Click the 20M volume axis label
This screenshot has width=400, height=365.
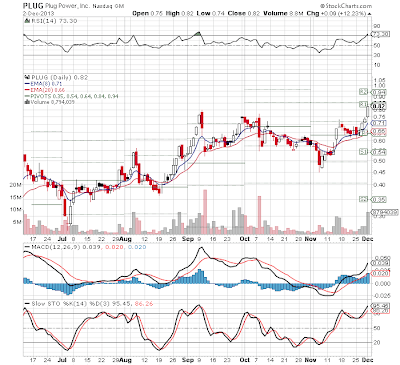(15, 185)
